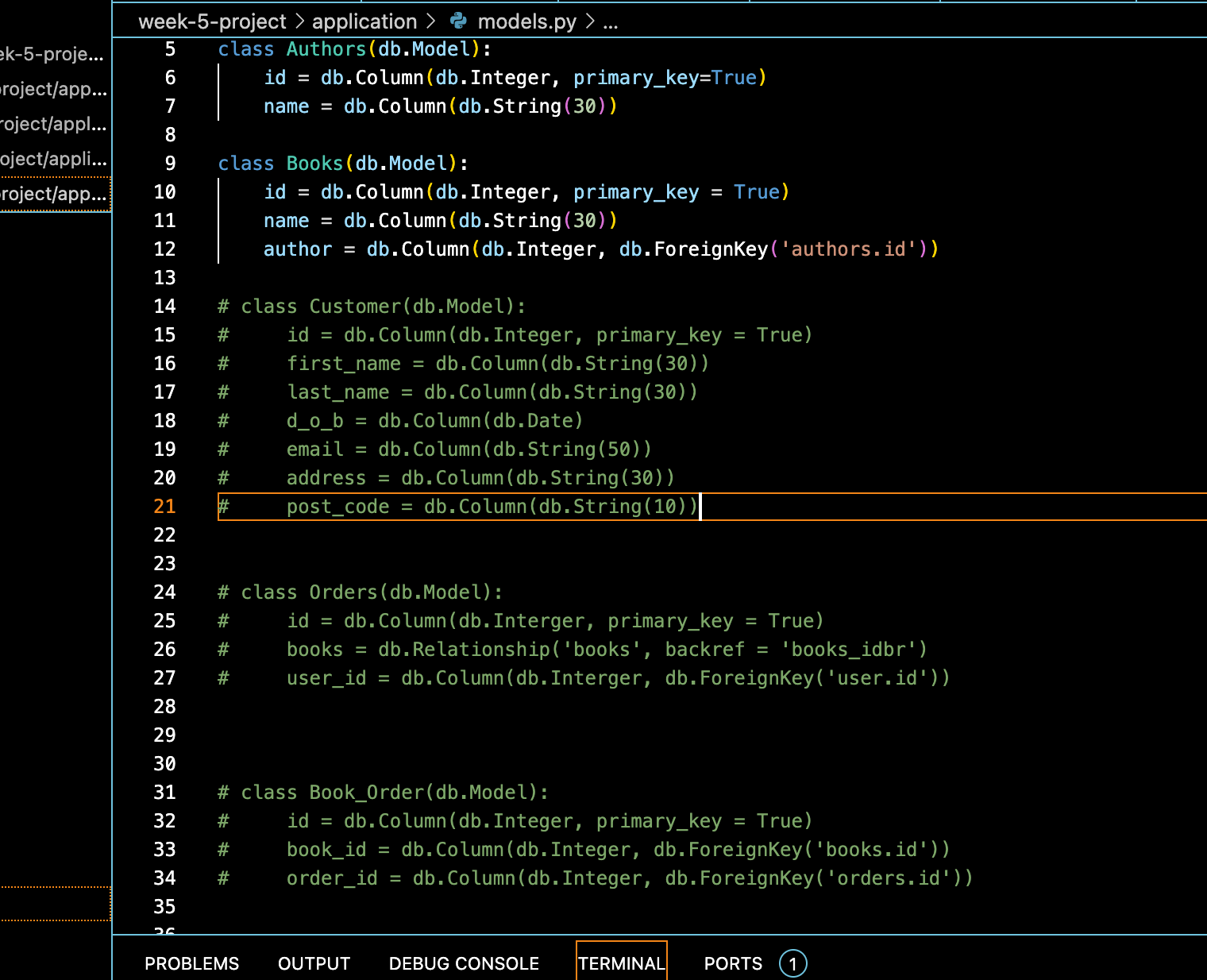Click the "Authors" class name

point(326,49)
